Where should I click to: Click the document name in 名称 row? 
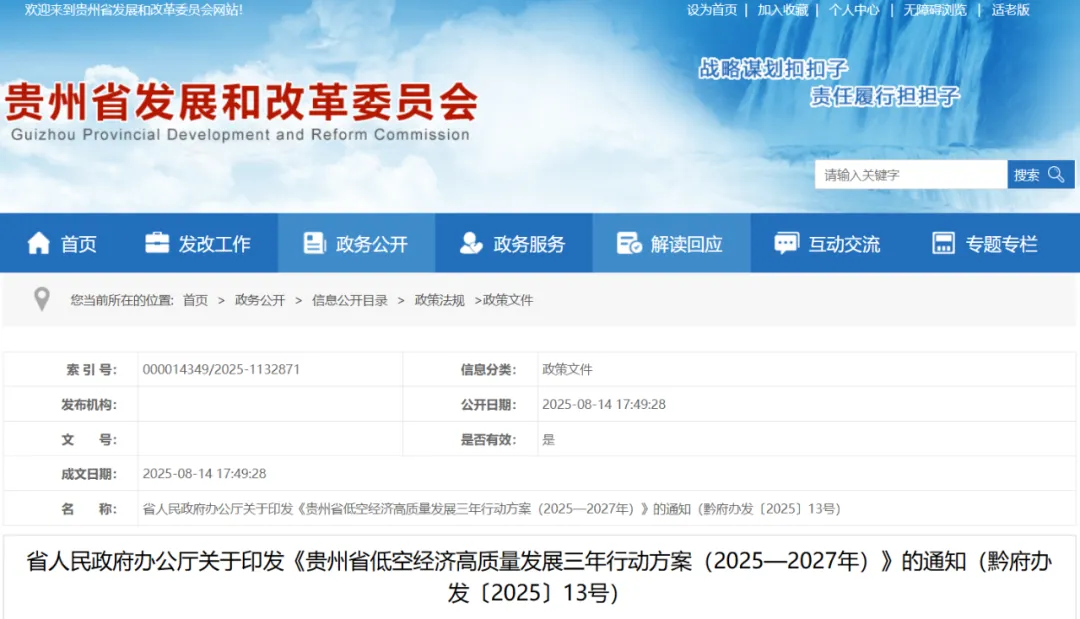[492, 509]
